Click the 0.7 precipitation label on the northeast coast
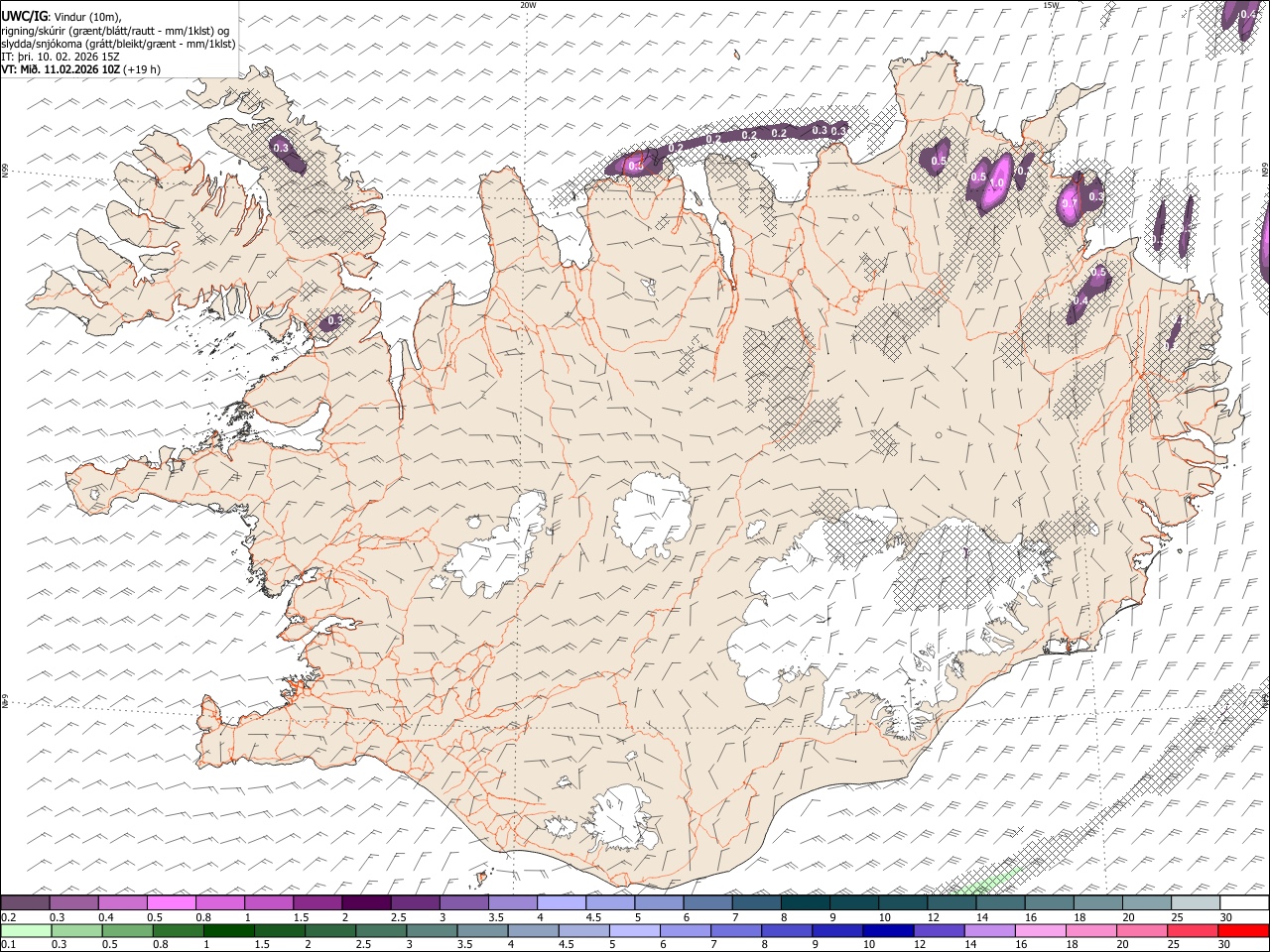1270x952 pixels. click(x=1069, y=202)
